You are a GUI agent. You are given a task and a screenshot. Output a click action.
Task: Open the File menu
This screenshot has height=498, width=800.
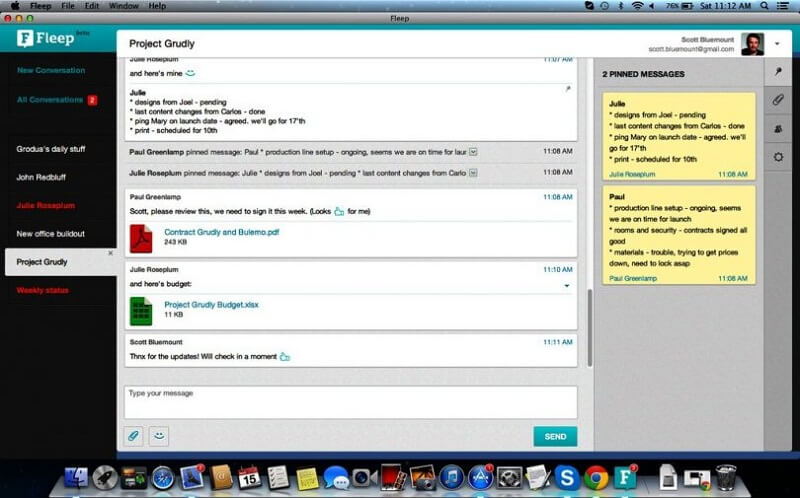tap(67, 6)
